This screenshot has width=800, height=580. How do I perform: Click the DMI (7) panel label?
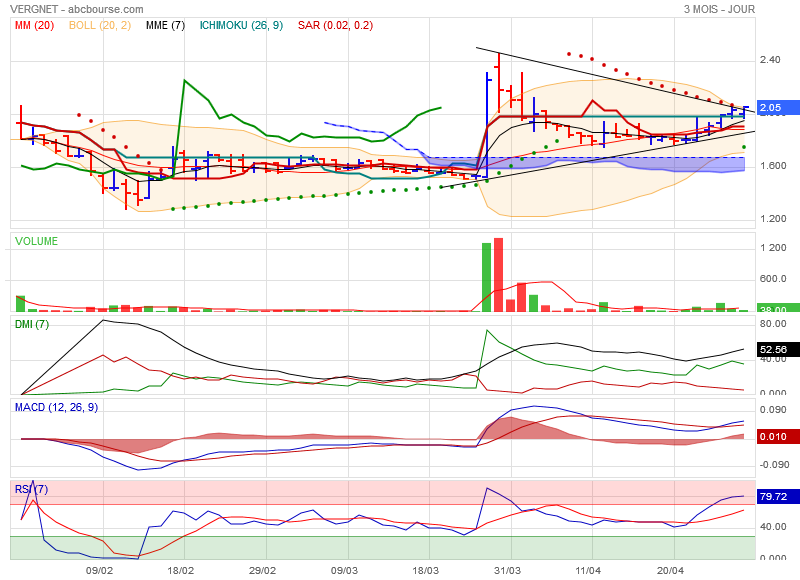pyautogui.click(x=32, y=324)
